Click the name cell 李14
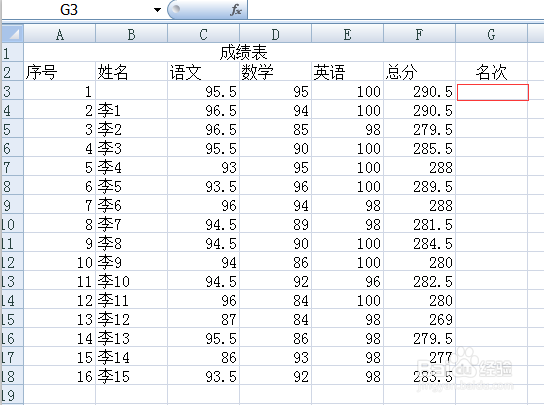 click(x=131, y=356)
